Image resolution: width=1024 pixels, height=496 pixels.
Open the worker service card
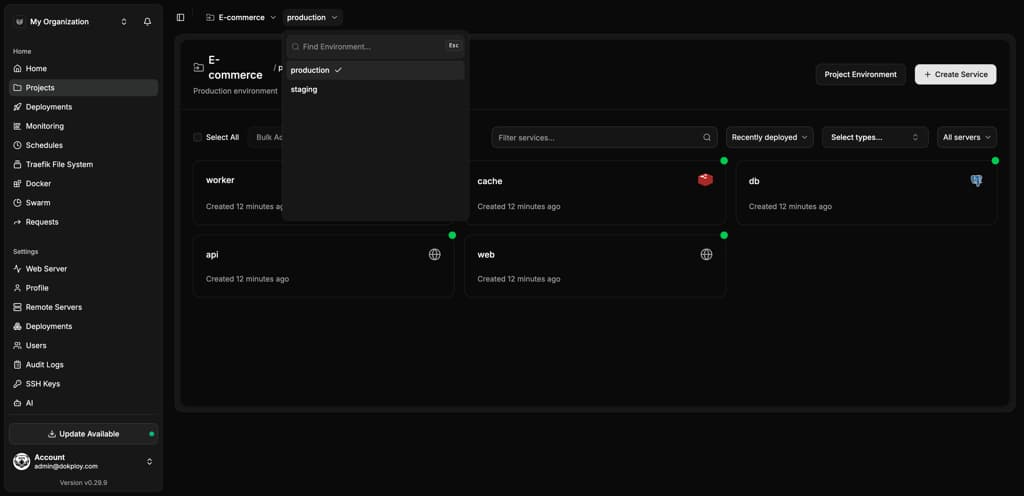(x=238, y=193)
